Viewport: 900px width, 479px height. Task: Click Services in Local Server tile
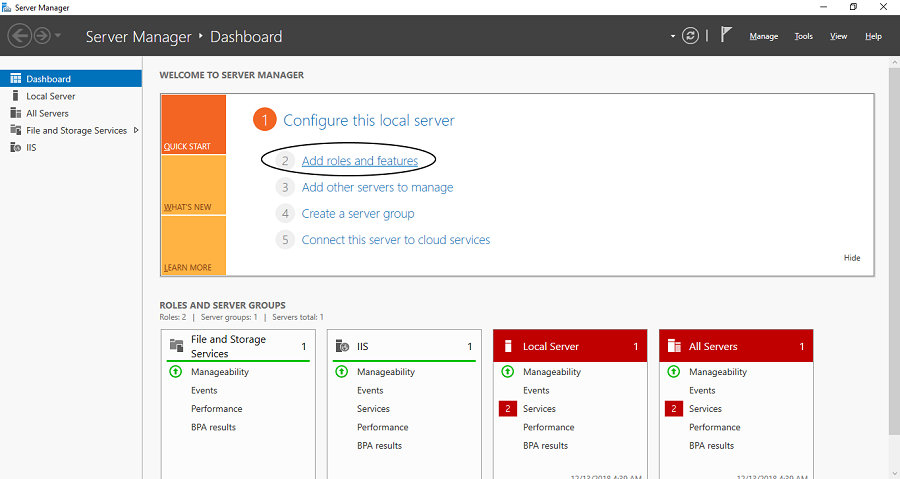[x=540, y=408]
